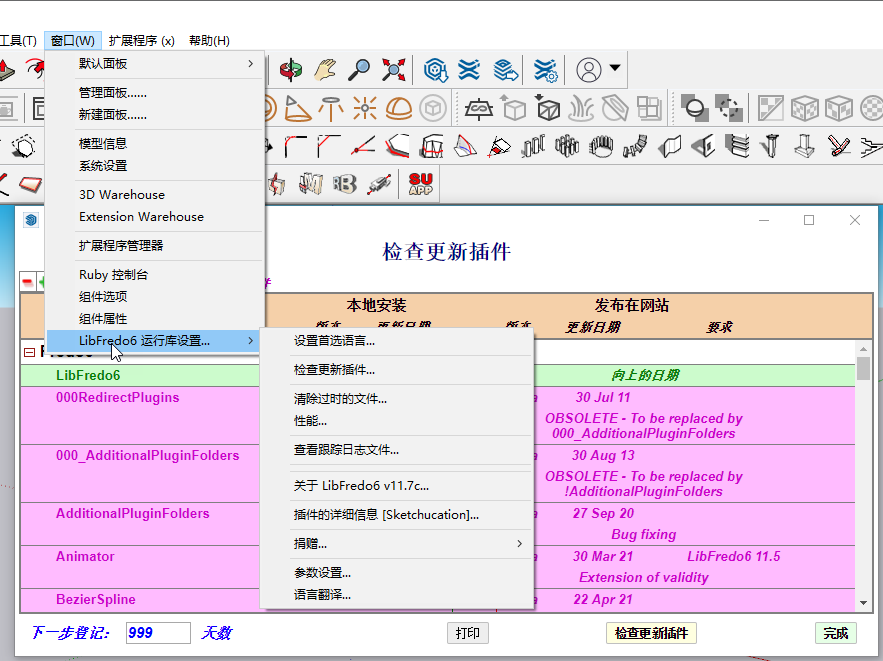Screen dimensions: 883x661
Task: Click the 打印 button
Action: [x=467, y=633]
